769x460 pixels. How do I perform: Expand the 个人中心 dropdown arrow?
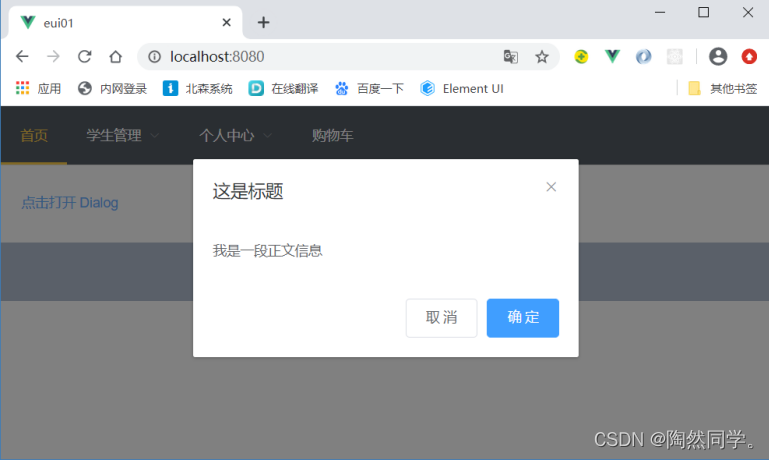coord(267,135)
